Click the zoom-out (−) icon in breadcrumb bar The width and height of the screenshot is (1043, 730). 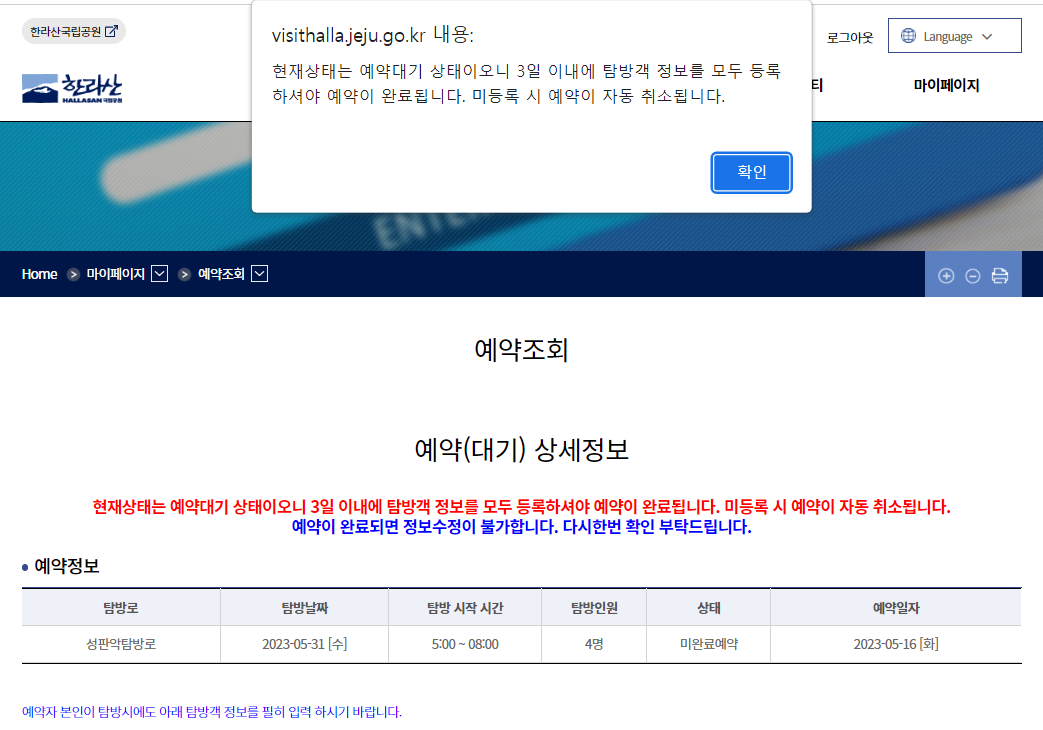[972, 274]
